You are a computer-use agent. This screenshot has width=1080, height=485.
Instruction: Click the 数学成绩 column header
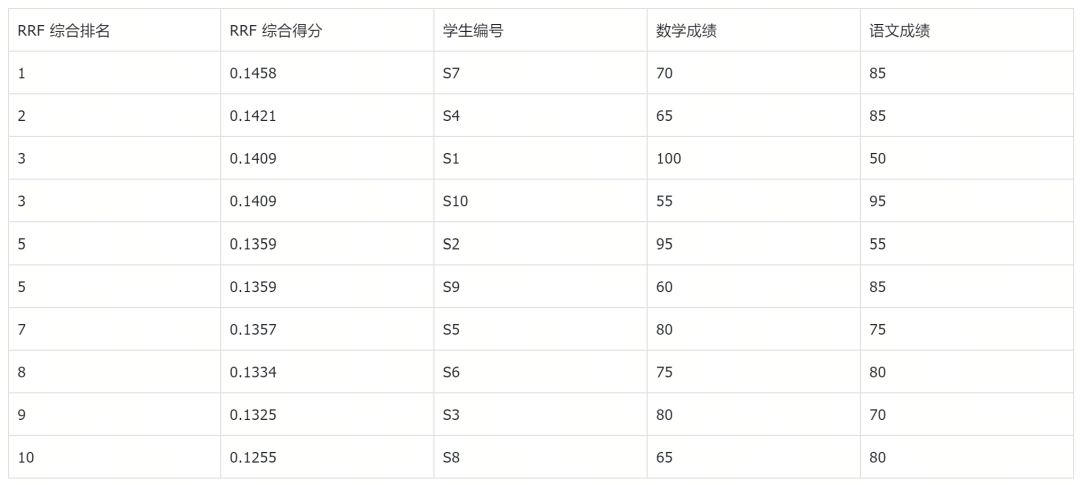(686, 31)
